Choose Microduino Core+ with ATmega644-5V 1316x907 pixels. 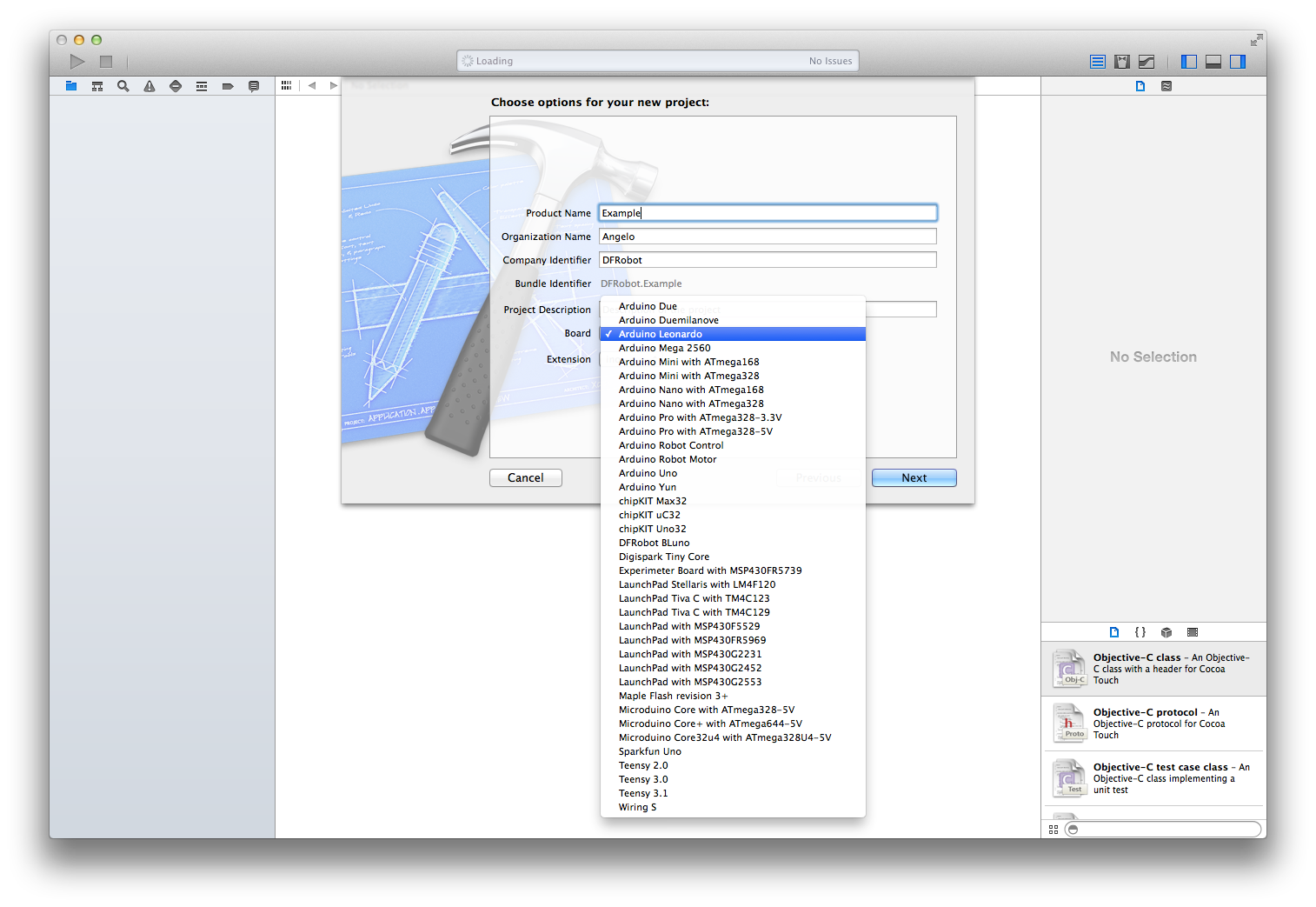[x=733, y=724]
